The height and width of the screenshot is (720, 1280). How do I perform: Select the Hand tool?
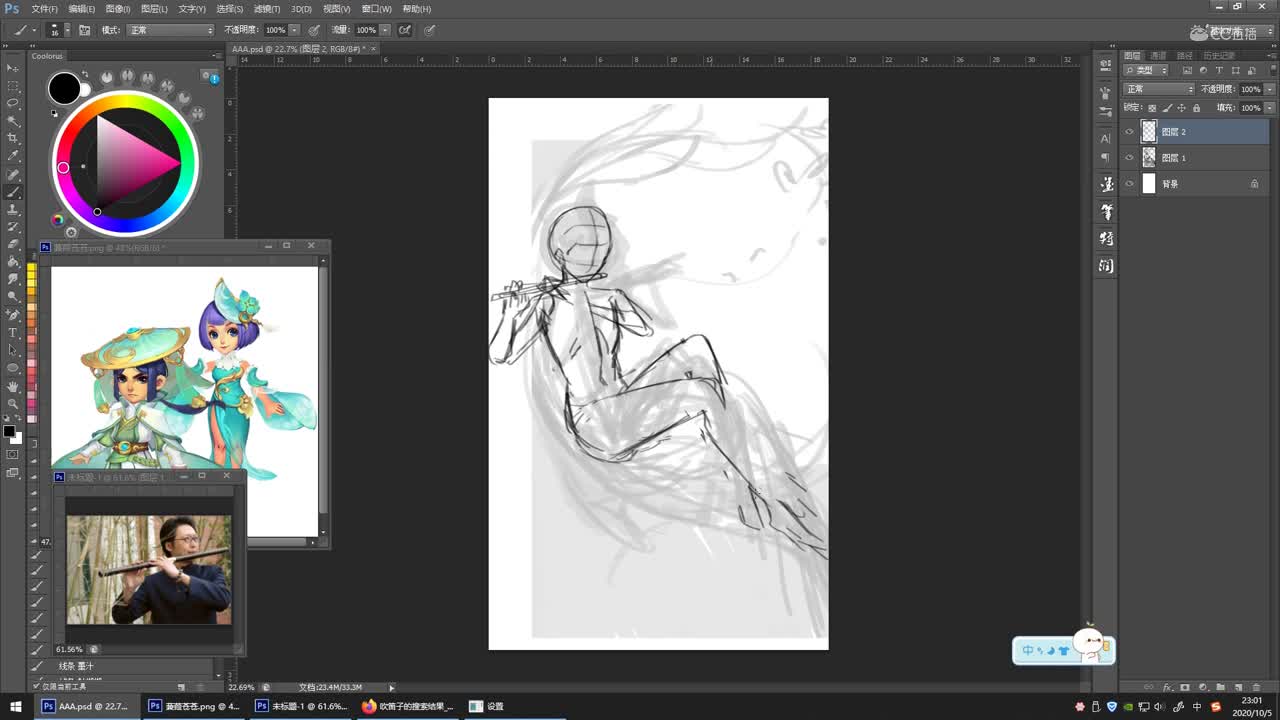pyautogui.click(x=13, y=386)
